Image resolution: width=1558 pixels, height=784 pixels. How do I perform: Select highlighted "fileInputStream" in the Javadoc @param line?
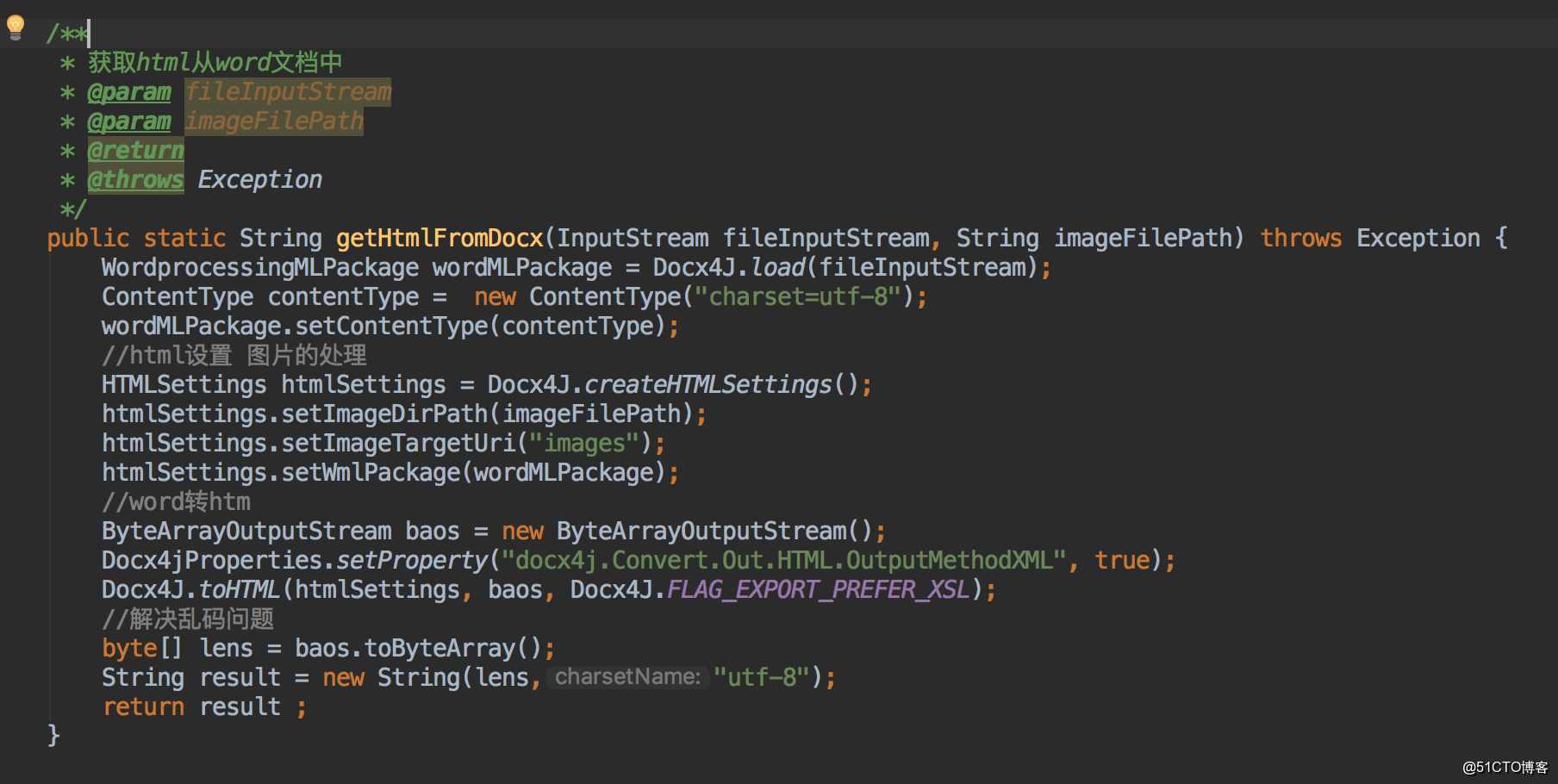point(288,91)
